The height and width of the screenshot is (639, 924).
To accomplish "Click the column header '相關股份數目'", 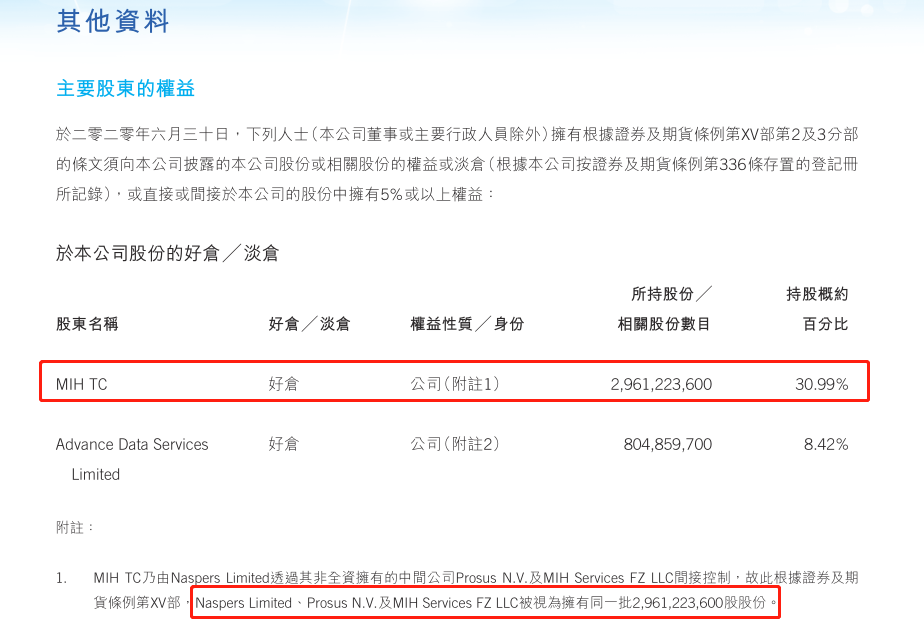I will tap(664, 324).
